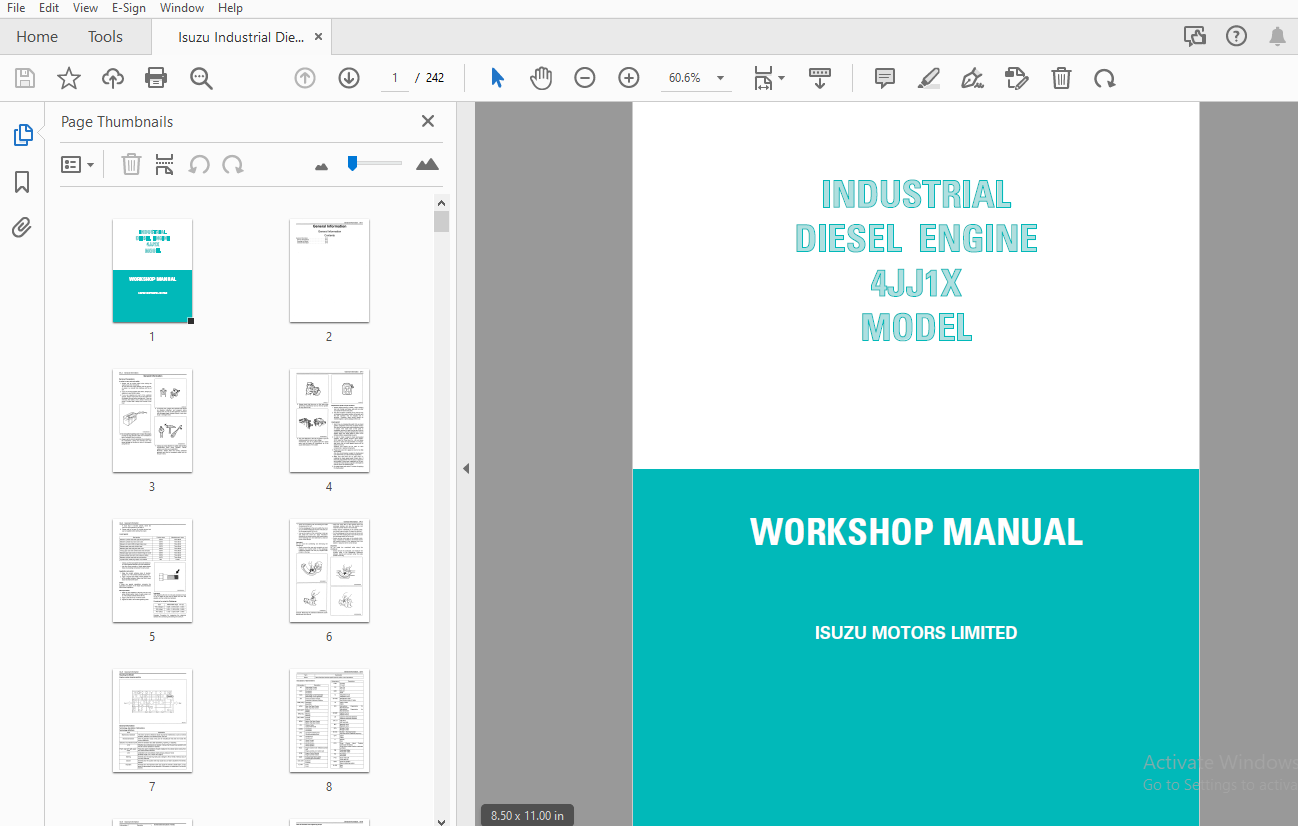
Task: Open the View menu
Action: 85,8
